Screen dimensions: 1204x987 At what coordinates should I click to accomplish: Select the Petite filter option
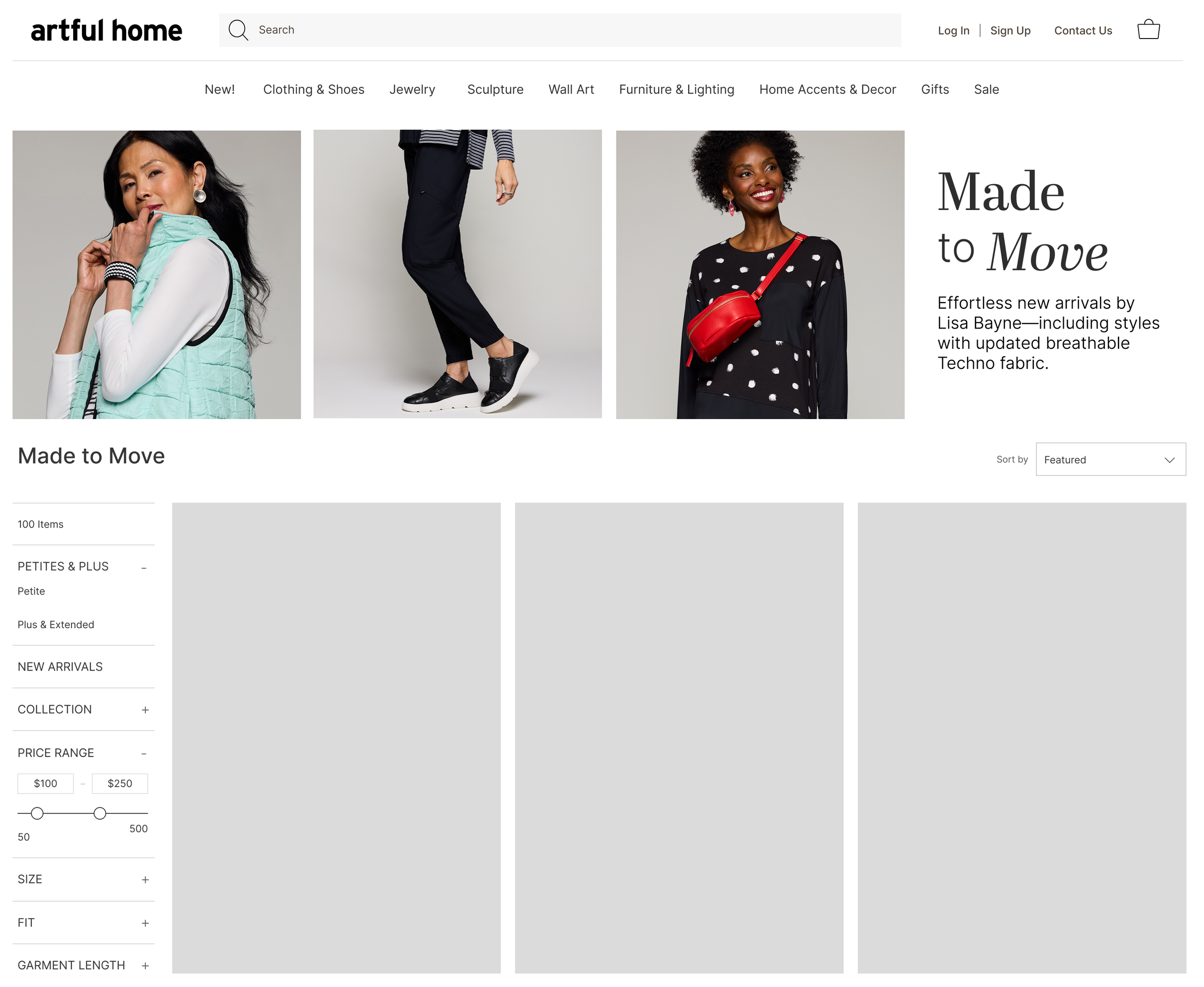click(31, 592)
